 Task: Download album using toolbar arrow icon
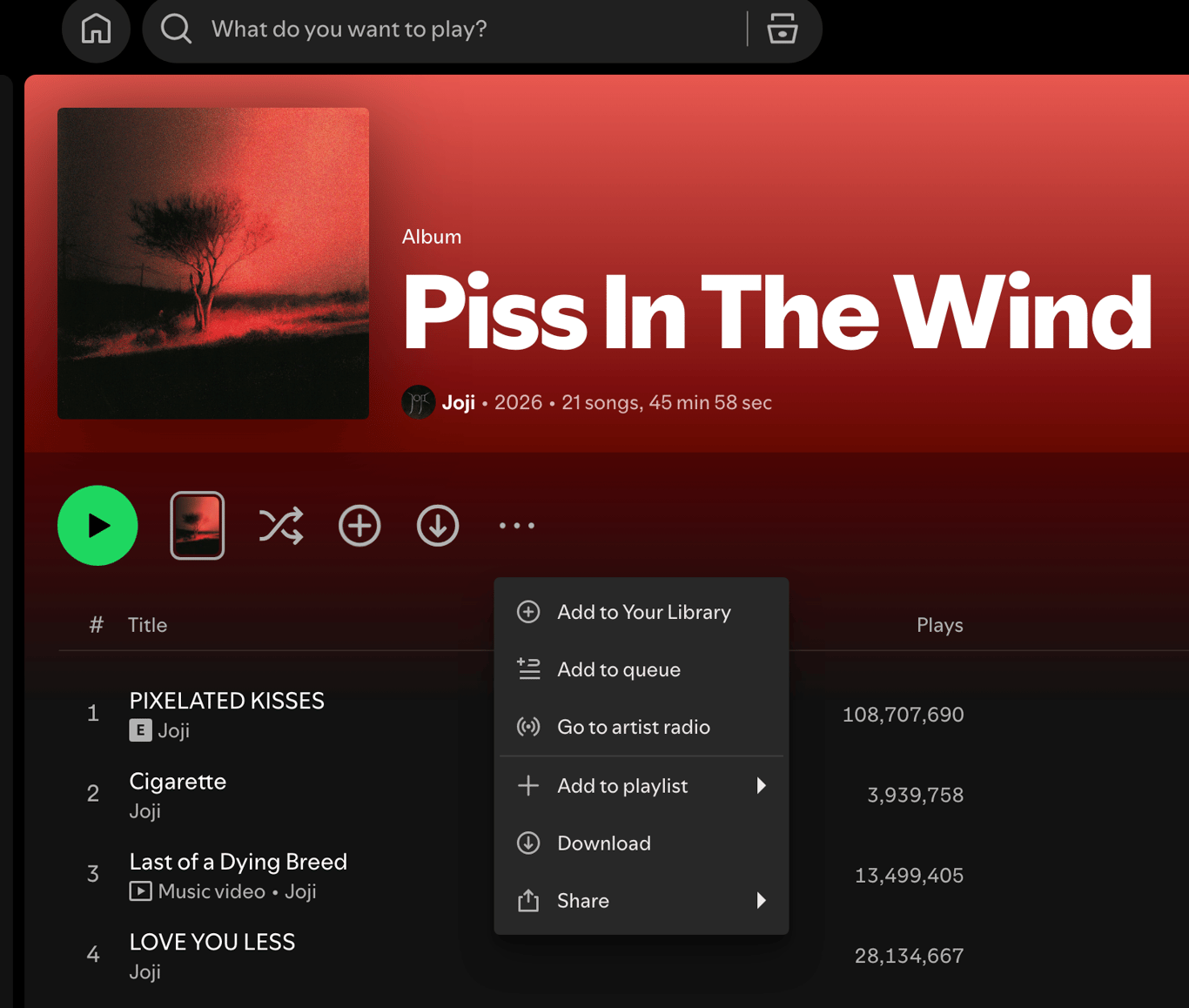point(438,526)
